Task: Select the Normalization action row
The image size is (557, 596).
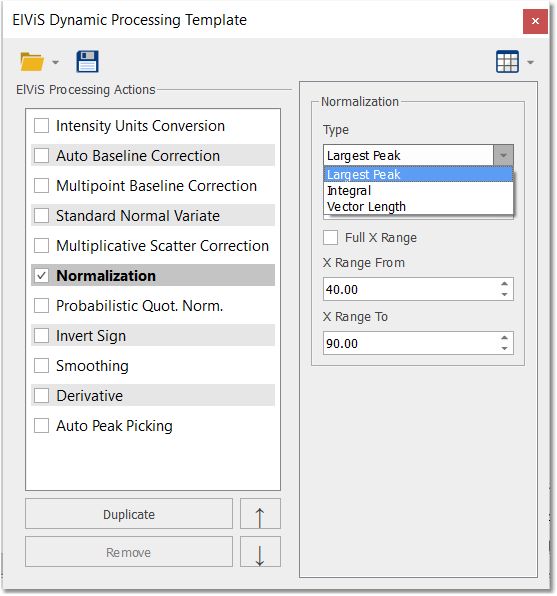Action: (153, 276)
